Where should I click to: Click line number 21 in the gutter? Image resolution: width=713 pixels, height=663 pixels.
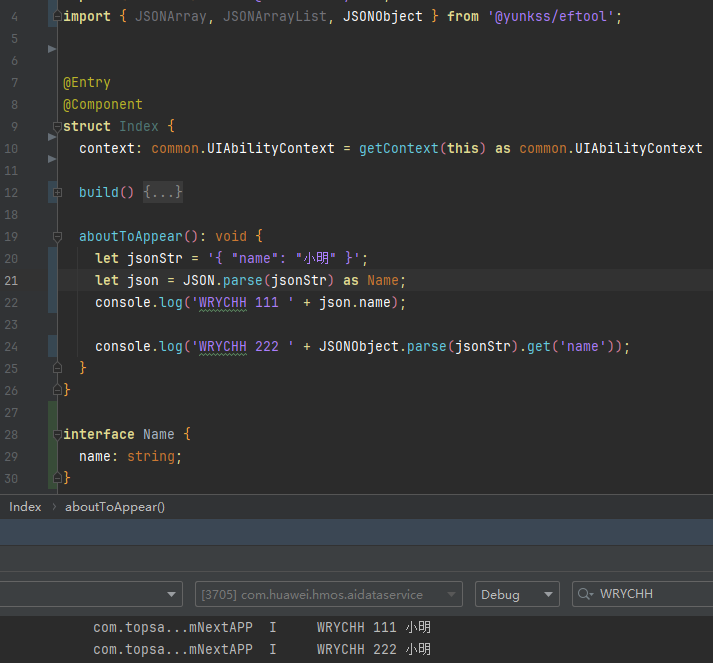11,281
